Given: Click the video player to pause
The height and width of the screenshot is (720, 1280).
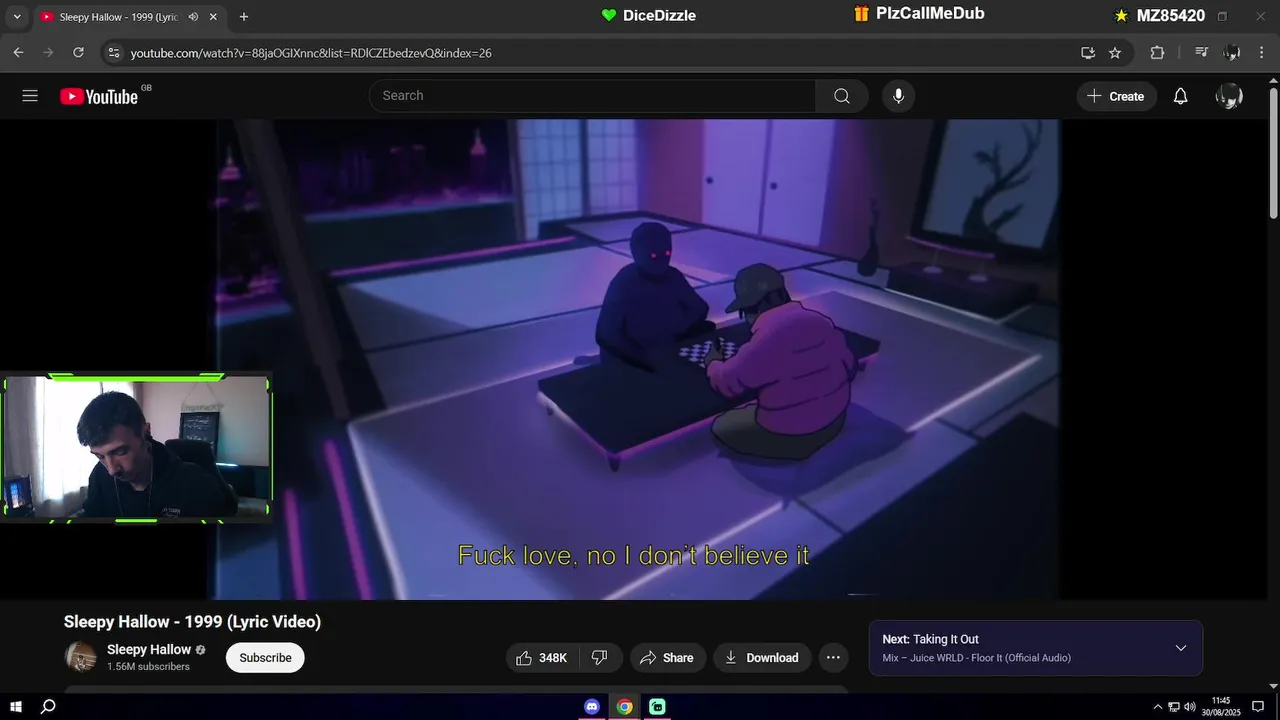Looking at the screenshot, I should click(x=640, y=360).
